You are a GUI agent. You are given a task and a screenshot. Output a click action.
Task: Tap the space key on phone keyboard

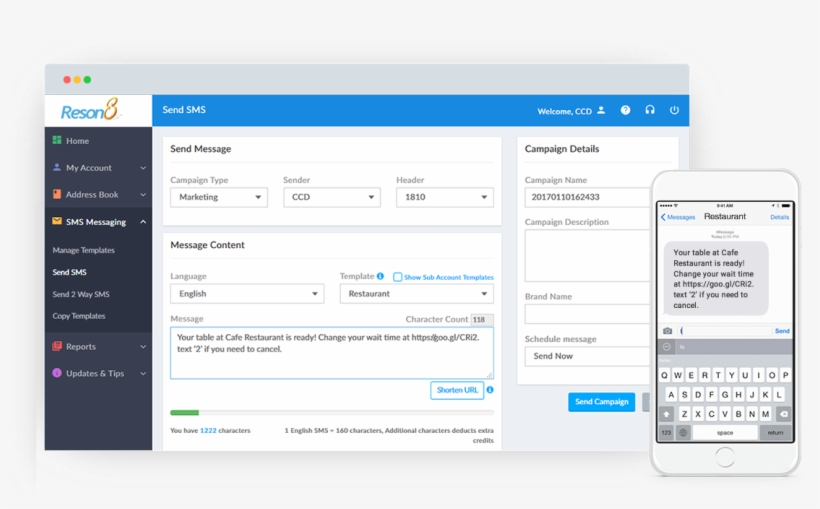(725, 433)
